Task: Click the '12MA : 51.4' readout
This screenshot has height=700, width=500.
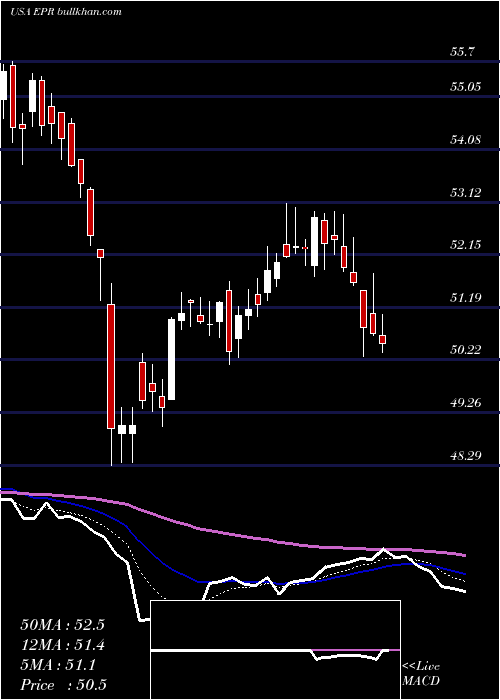Action: point(62,645)
